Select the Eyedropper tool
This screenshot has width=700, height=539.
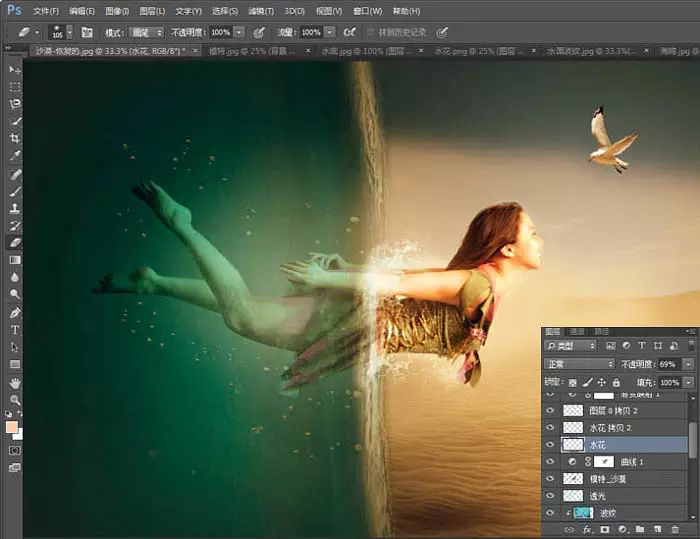click(15, 156)
